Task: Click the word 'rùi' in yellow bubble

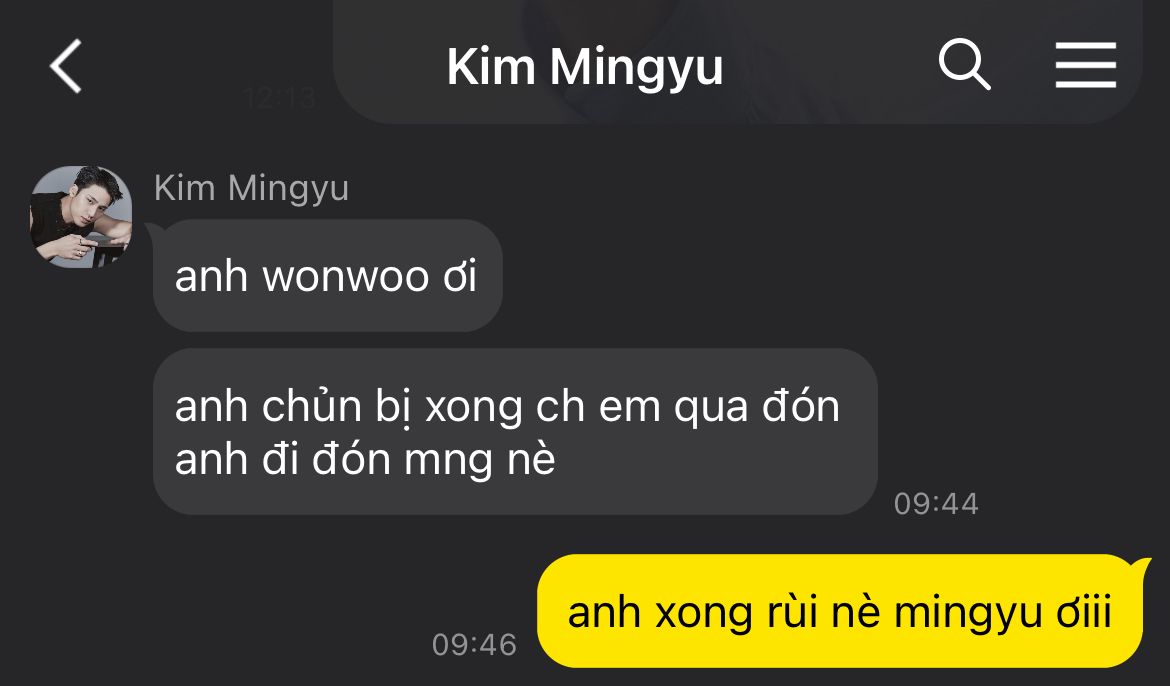Action: click(x=790, y=612)
